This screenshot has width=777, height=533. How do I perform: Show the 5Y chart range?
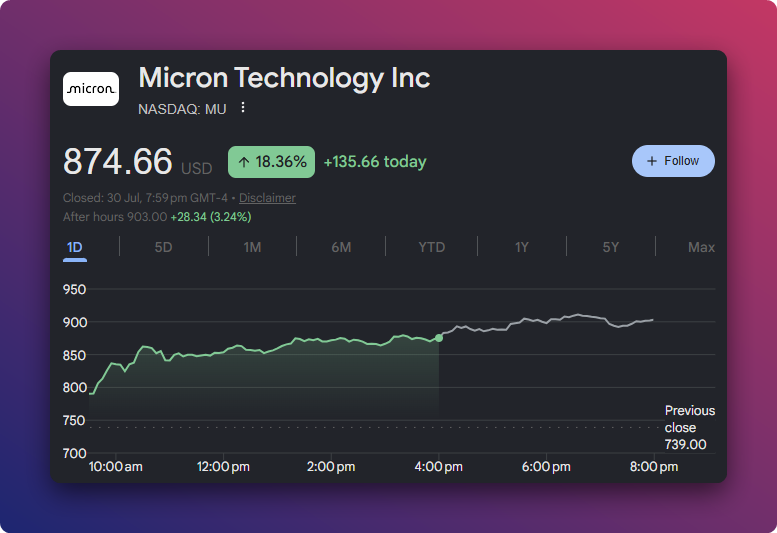tap(610, 247)
